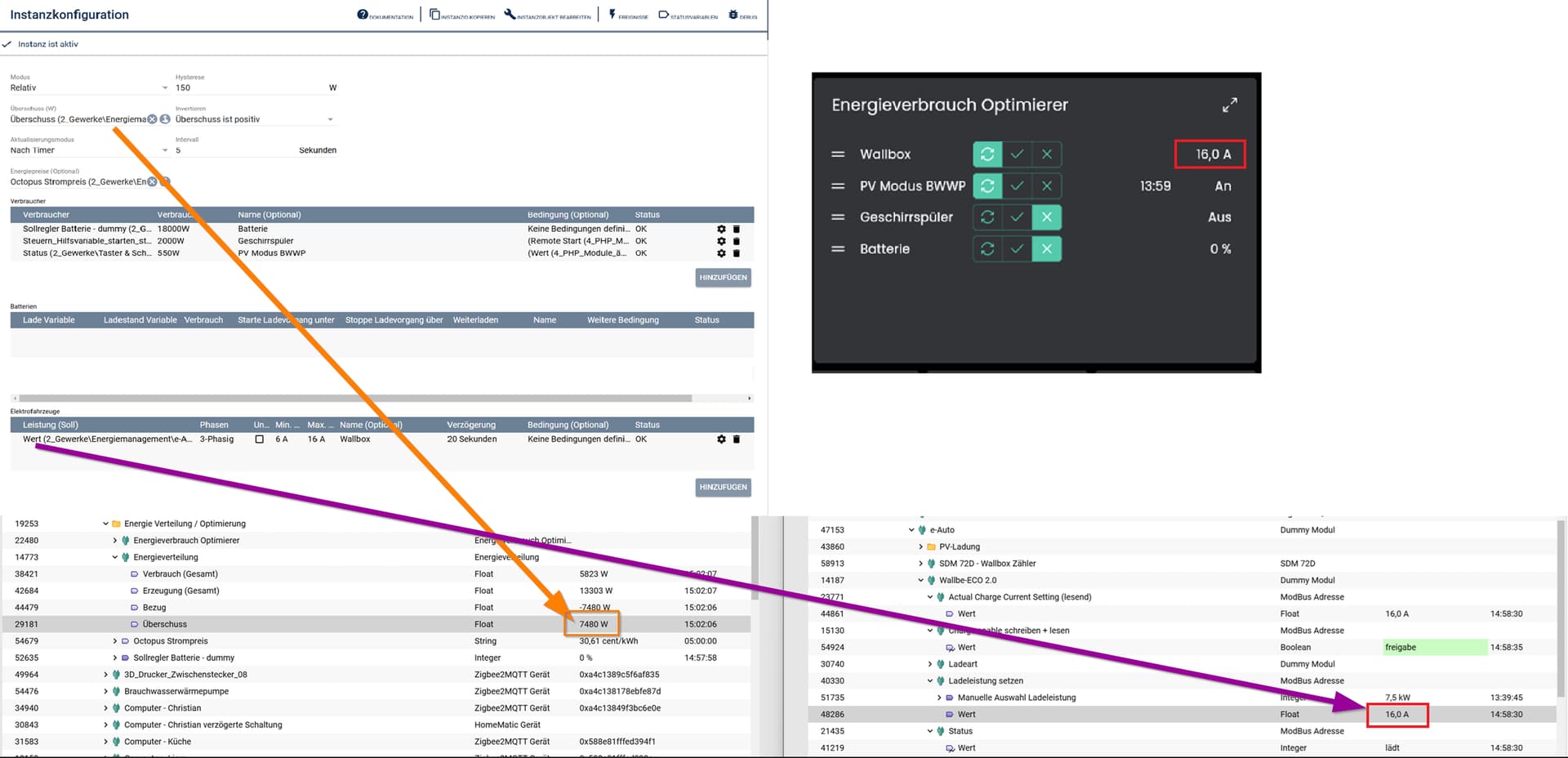Edit Wallbox vehicle row gear icon
This screenshot has height=758, width=1568.
[x=721, y=439]
